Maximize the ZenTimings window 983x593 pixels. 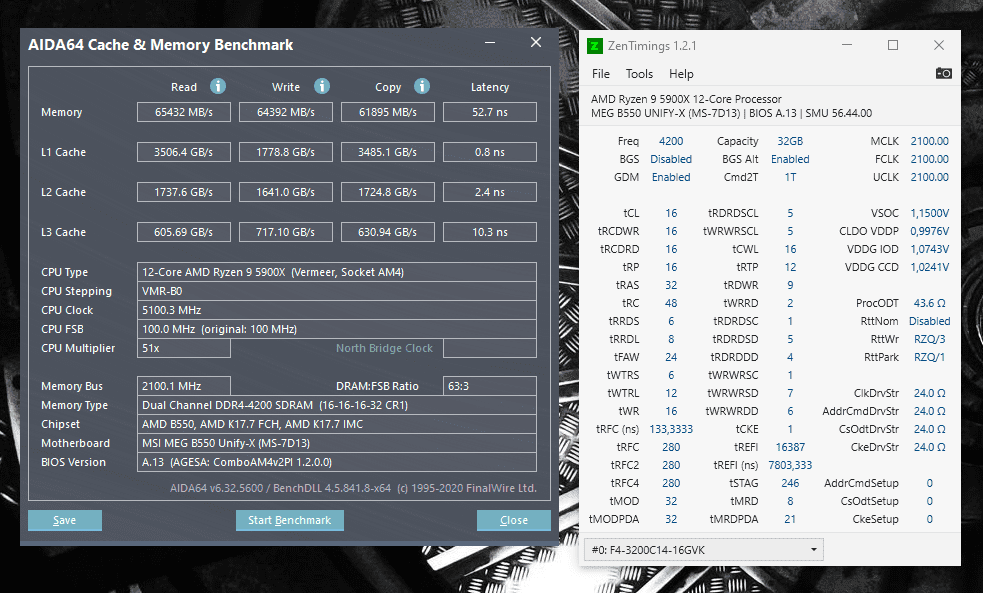click(893, 45)
